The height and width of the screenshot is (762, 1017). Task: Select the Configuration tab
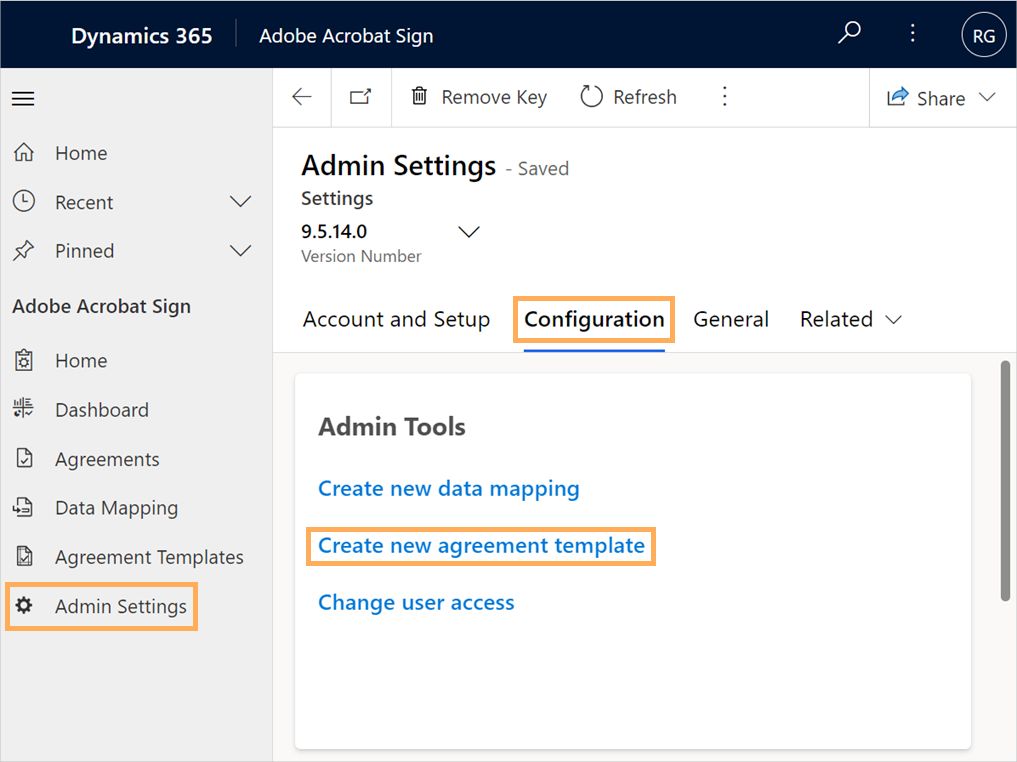pyautogui.click(x=594, y=319)
